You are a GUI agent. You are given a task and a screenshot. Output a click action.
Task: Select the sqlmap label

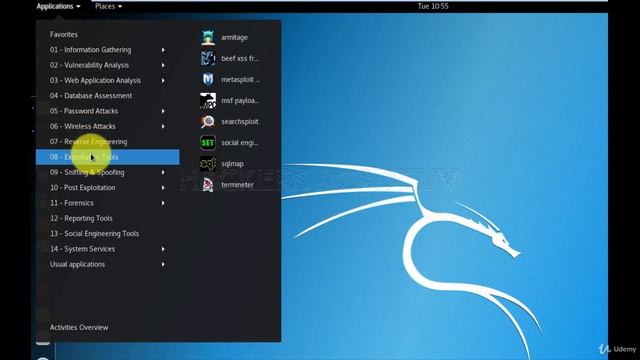232,164
